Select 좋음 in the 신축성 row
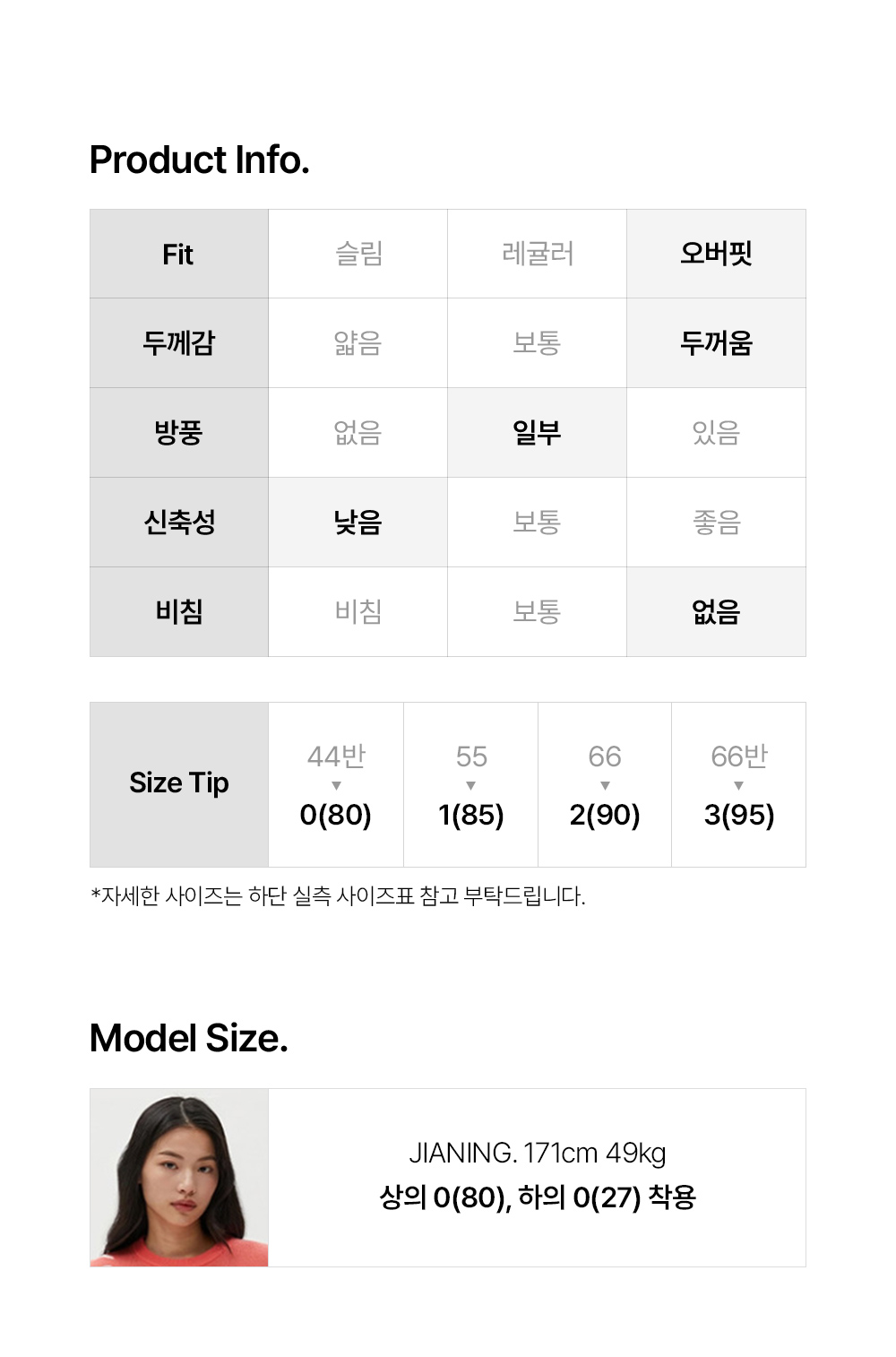Screen dimensions: 896x1357 point(716,523)
